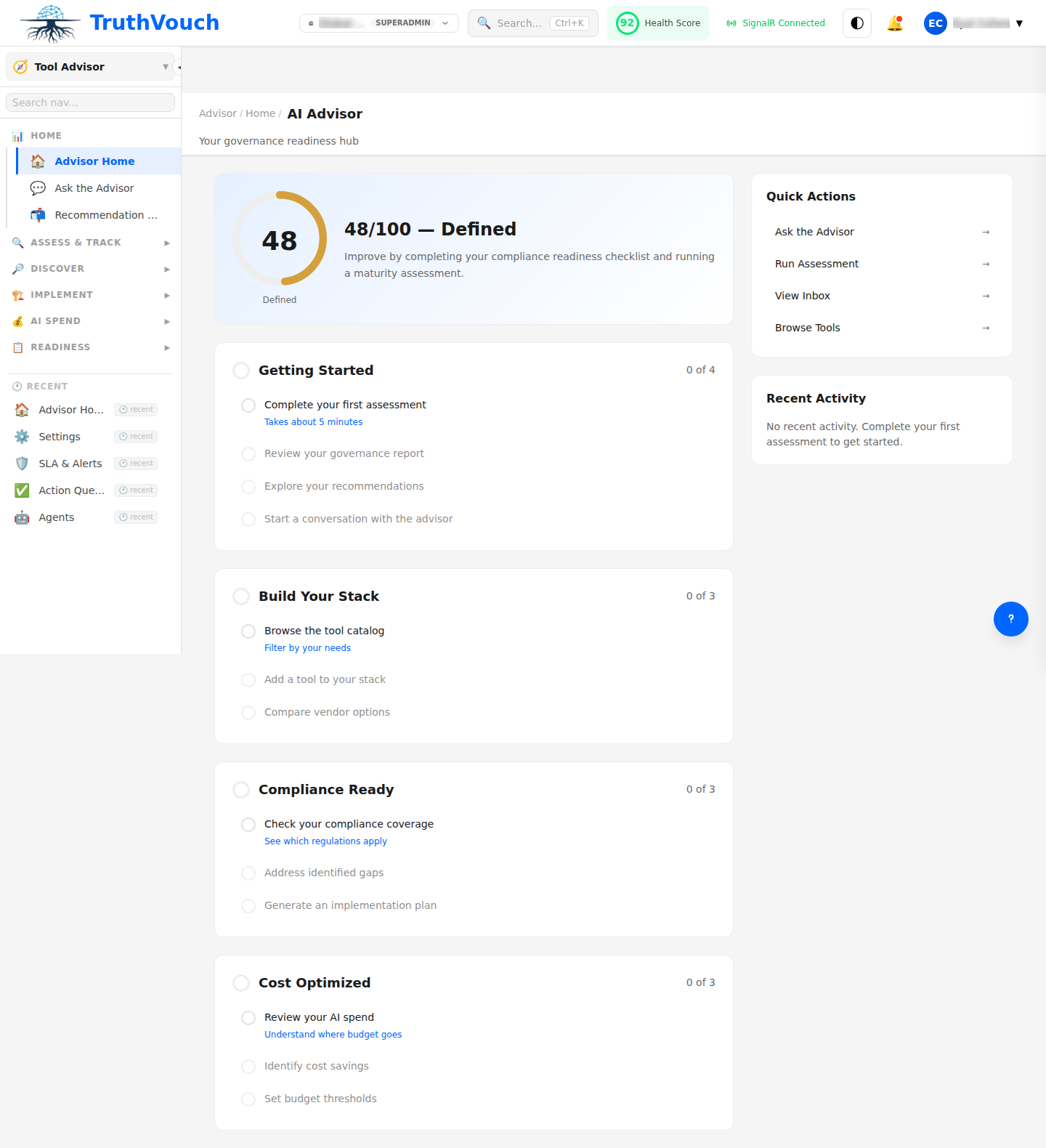Click the Ask the Advisor chat bubble icon
The image size is (1046, 1148).
[x=38, y=188]
